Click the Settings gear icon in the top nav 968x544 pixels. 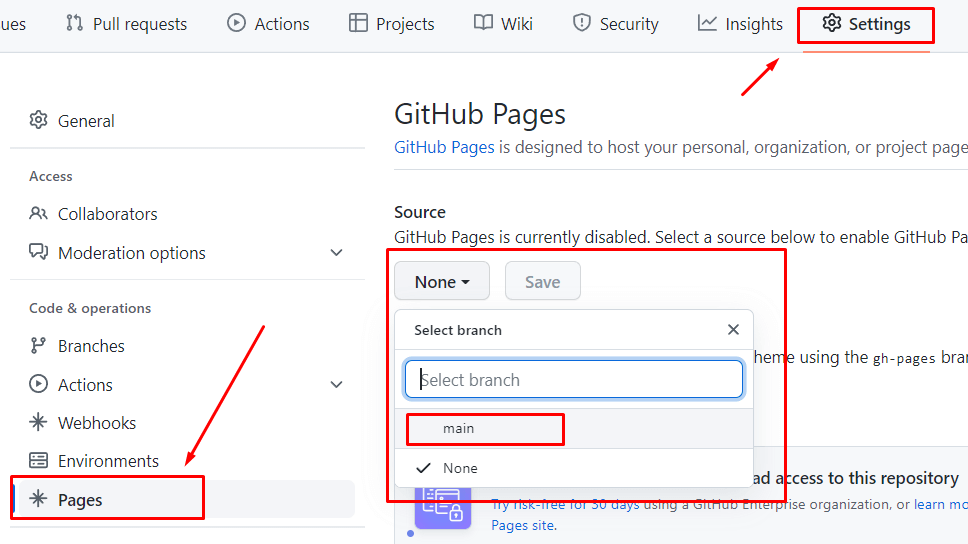pos(832,23)
